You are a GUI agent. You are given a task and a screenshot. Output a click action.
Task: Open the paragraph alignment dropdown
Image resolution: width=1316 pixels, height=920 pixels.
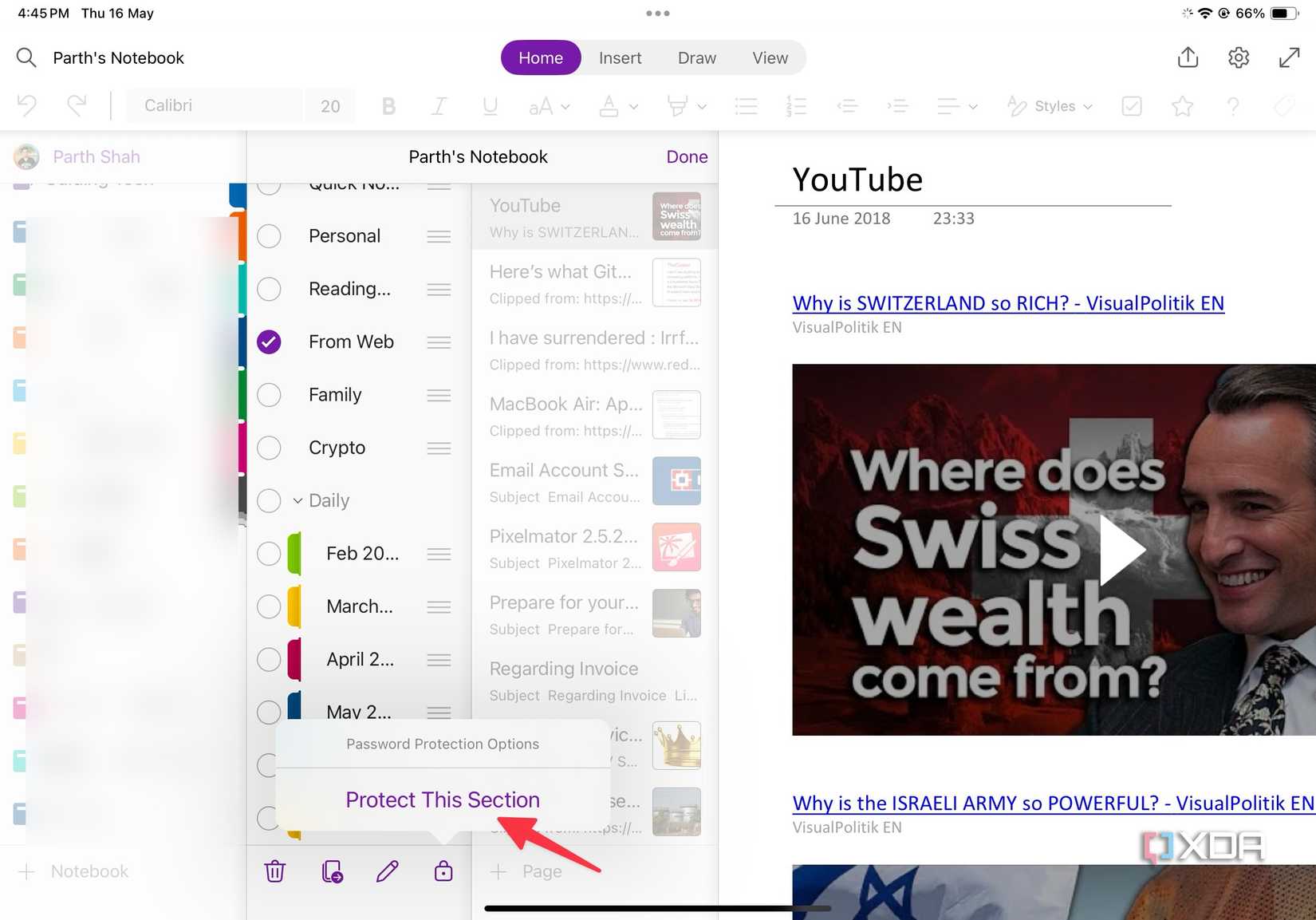coord(957,106)
